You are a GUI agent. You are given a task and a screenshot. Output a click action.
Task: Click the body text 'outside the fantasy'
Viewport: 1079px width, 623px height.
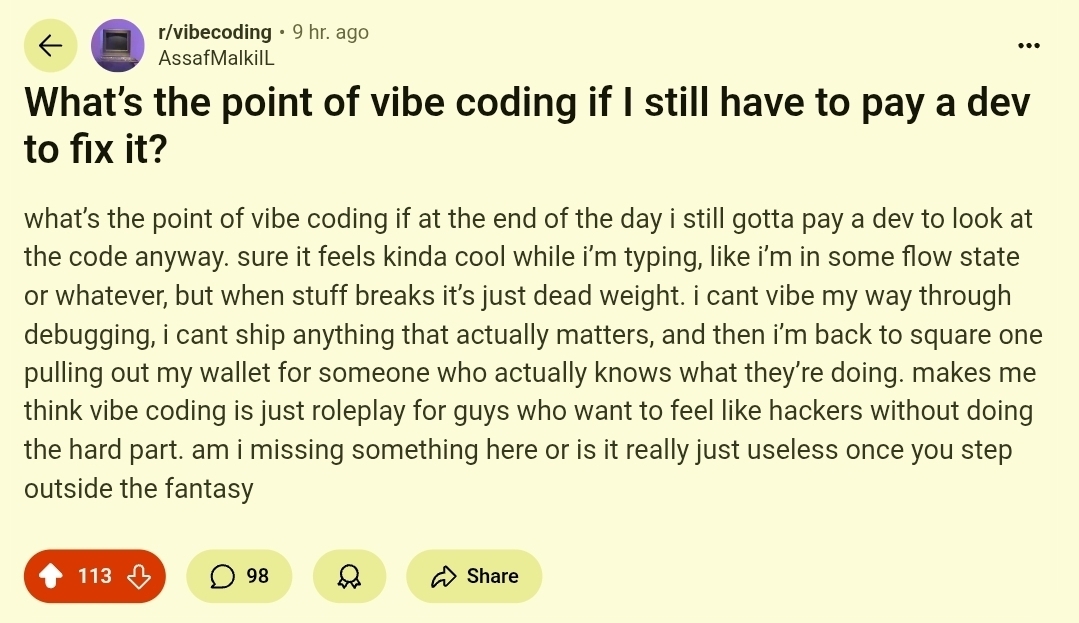(x=138, y=489)
